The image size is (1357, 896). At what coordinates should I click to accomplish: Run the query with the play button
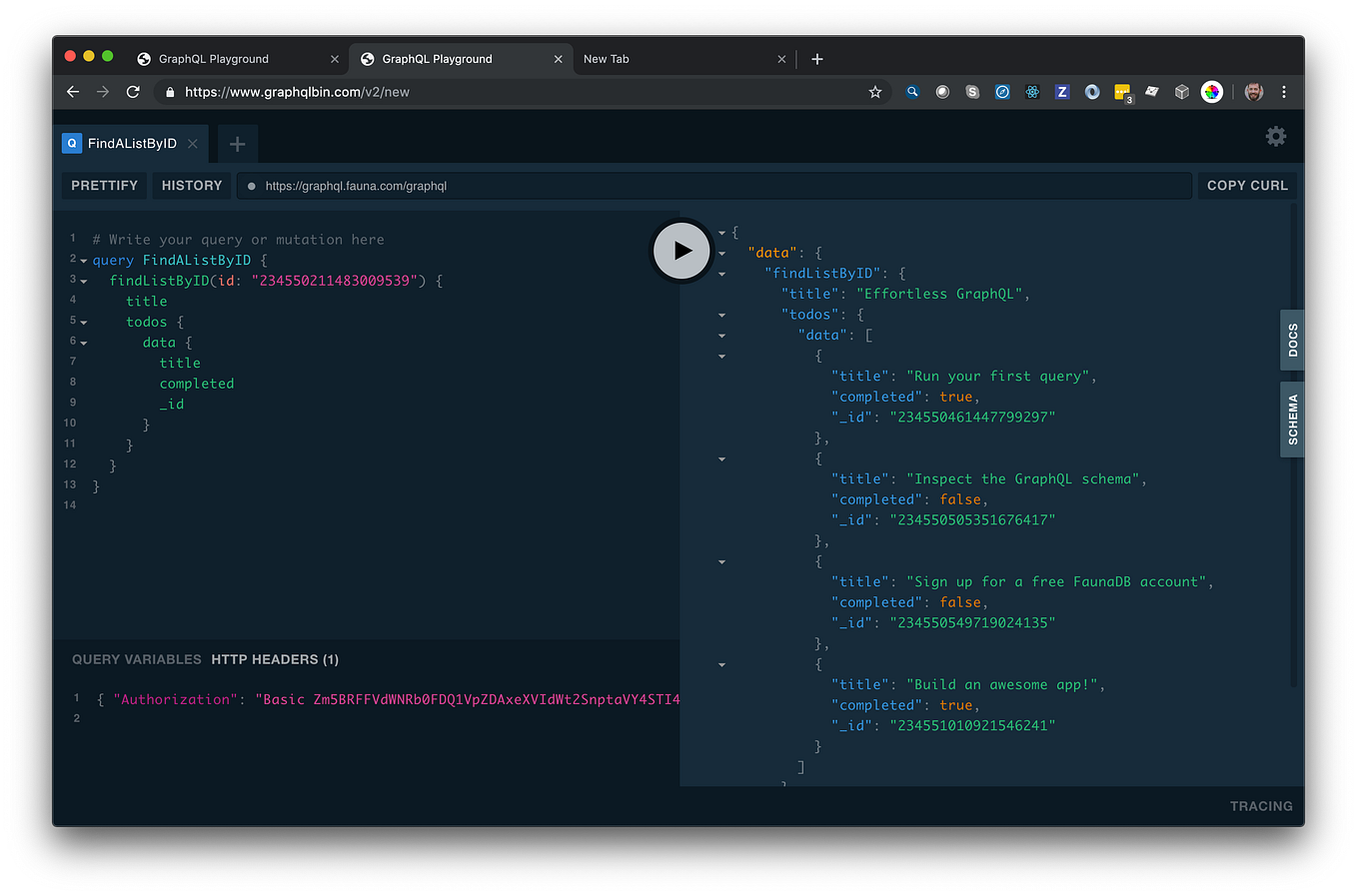(x=681, y=251)
